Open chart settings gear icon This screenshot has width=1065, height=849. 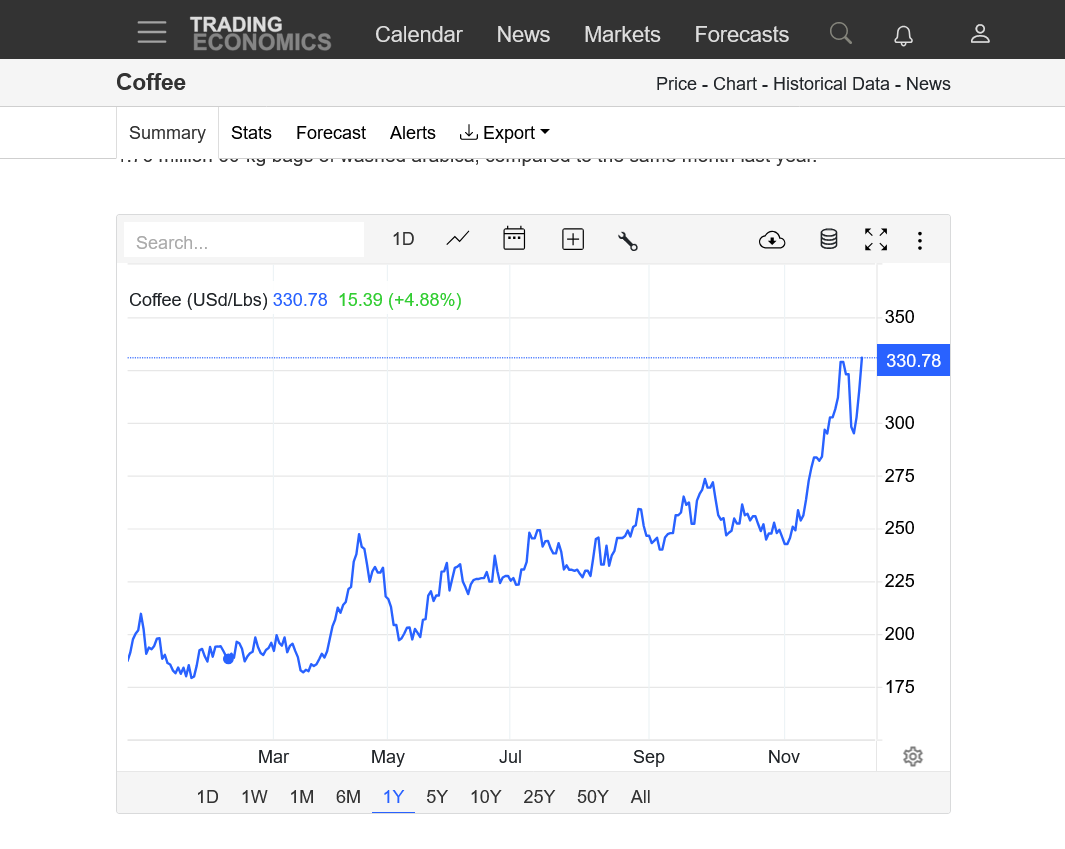coord(912,756)
